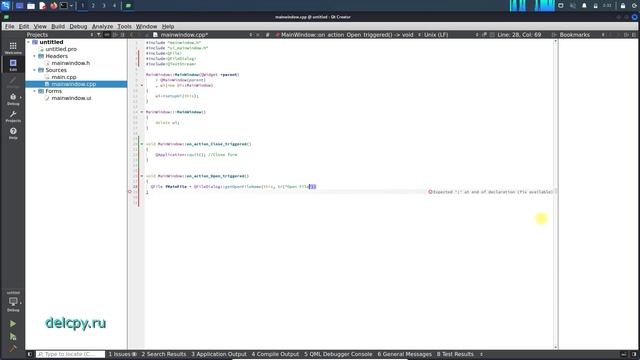Screen dimensions: 640x360
Task: Open the mainwindow.cpp document dropdown
Action: [203, 35]
